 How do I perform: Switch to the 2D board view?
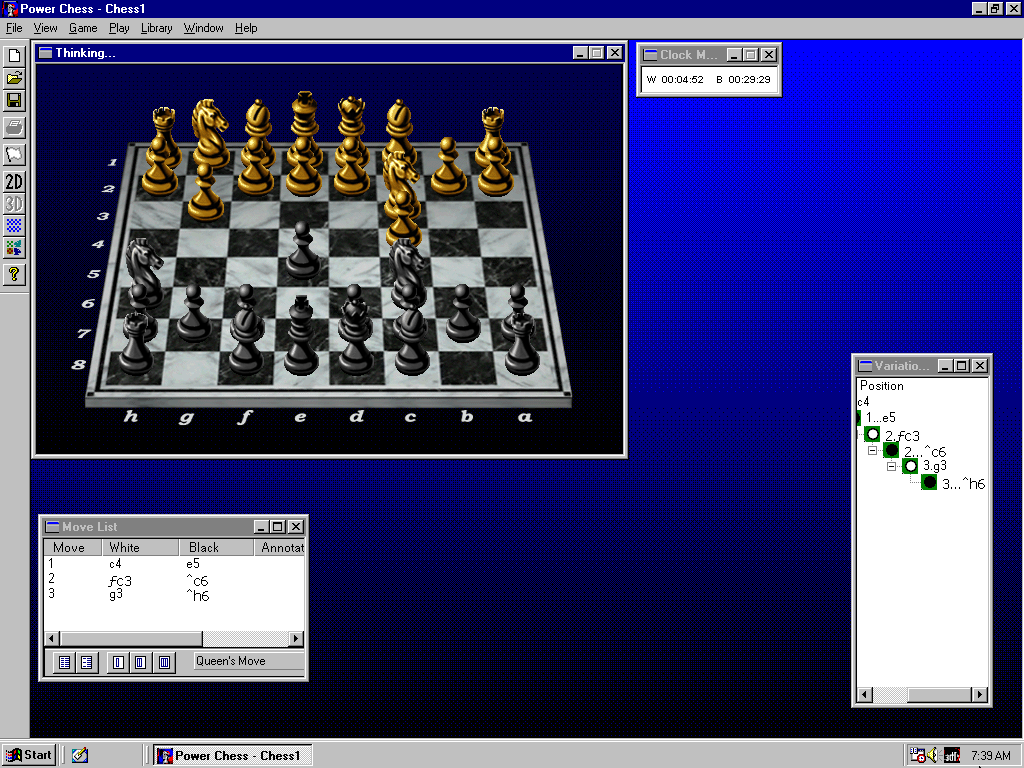14,182
